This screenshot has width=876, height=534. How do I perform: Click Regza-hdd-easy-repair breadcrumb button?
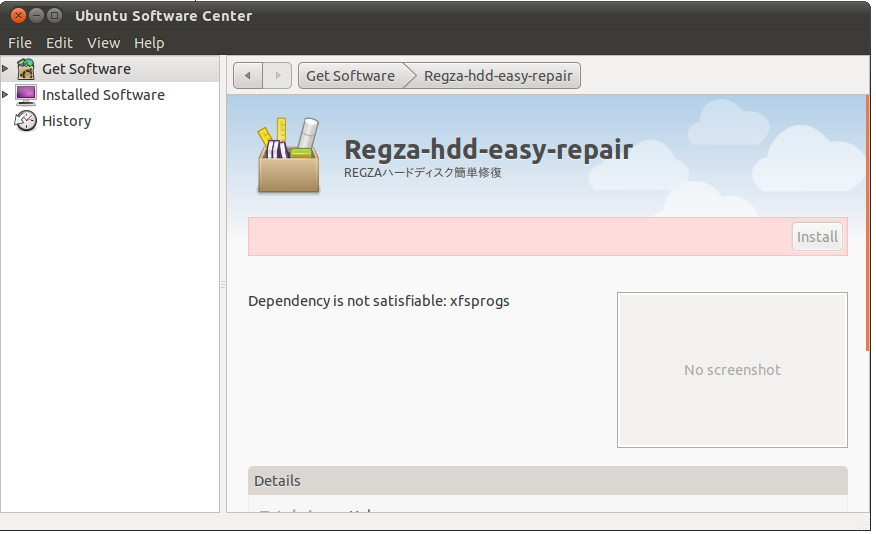pyautogui.click(x=498, y=75)
